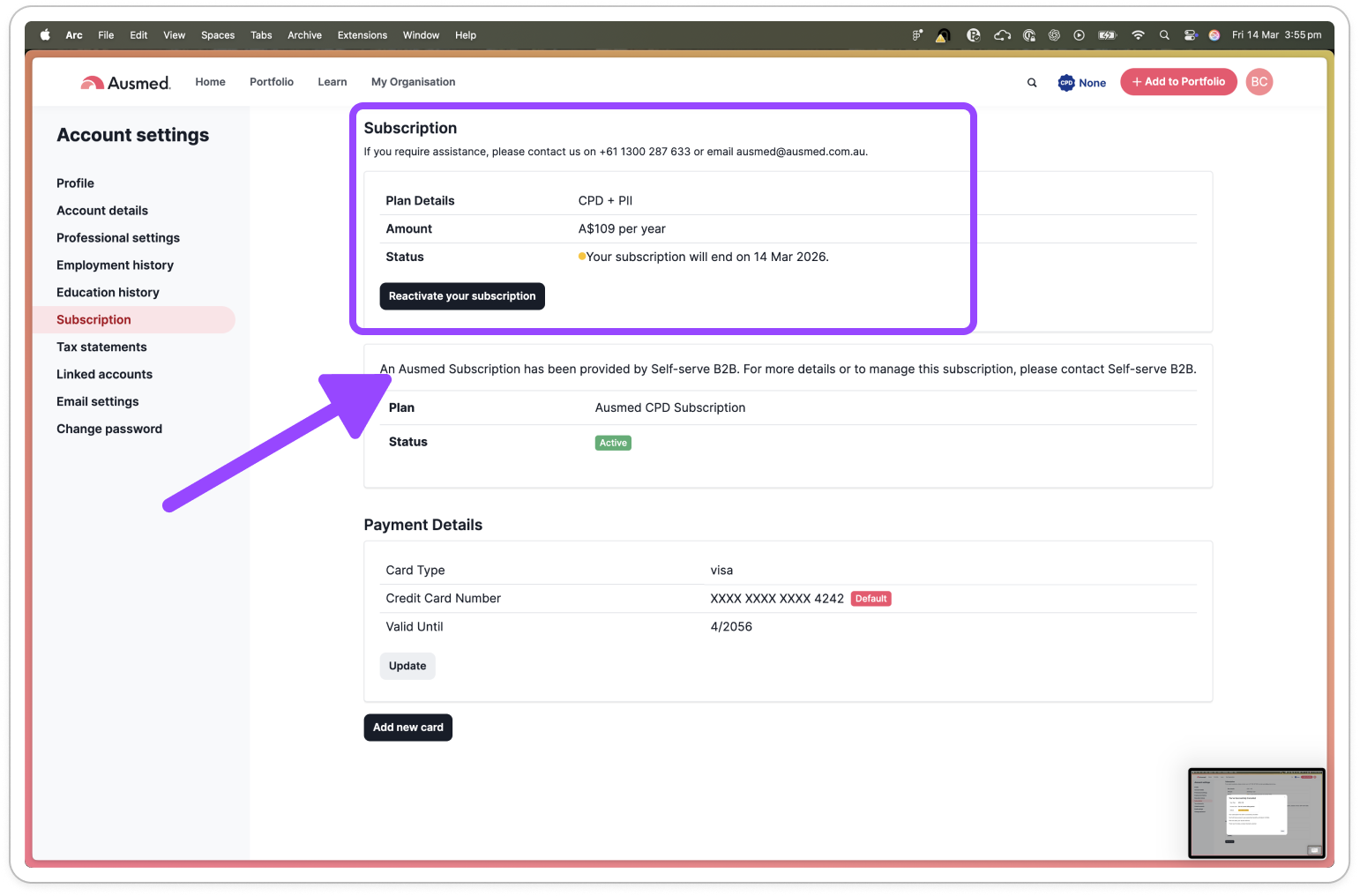Open the Help menu
Viewport: 1360px width, 896px height.
(x=466, y=35)
